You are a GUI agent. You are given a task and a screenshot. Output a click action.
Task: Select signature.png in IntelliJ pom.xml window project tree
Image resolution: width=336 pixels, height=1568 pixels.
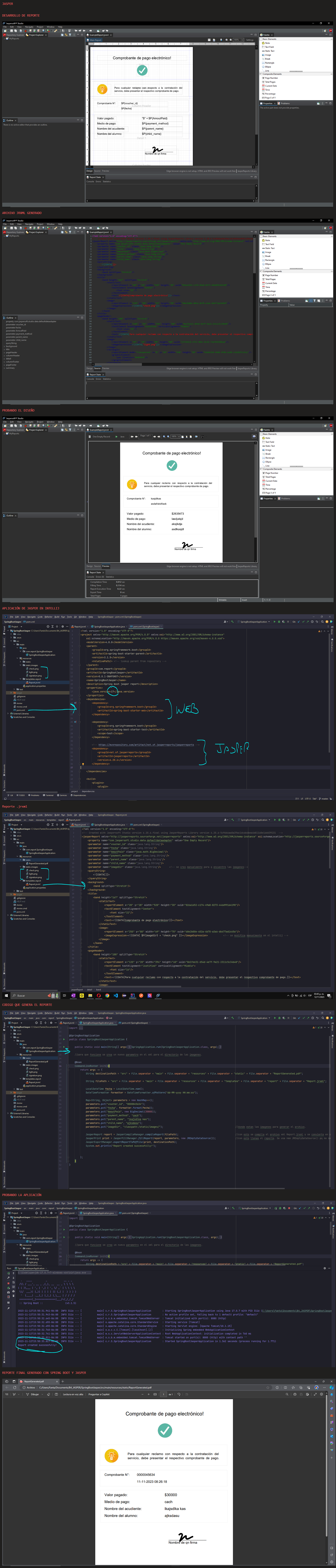[35, 676]
